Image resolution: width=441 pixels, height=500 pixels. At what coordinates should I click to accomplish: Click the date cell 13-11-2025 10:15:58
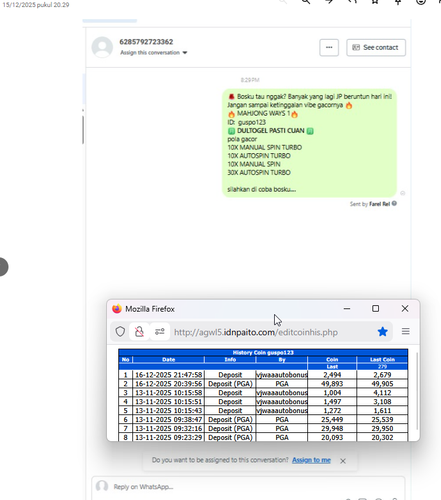169,393
